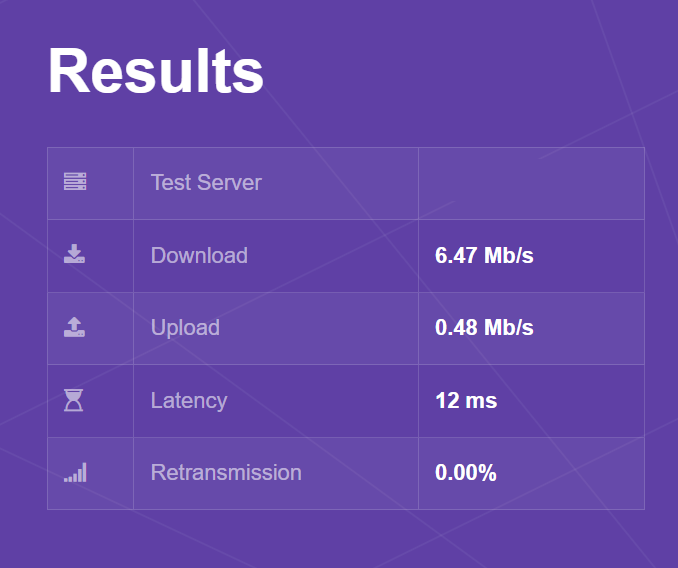Click the empty Test Server value cell
This screenshot has width=678, height=568.
click(x=531, y=183)
